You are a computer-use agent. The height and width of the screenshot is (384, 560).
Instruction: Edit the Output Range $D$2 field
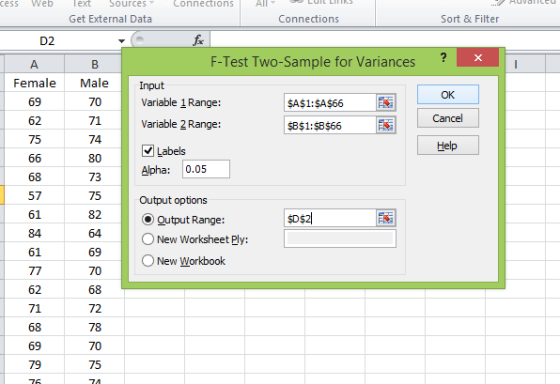coord(330,218)
